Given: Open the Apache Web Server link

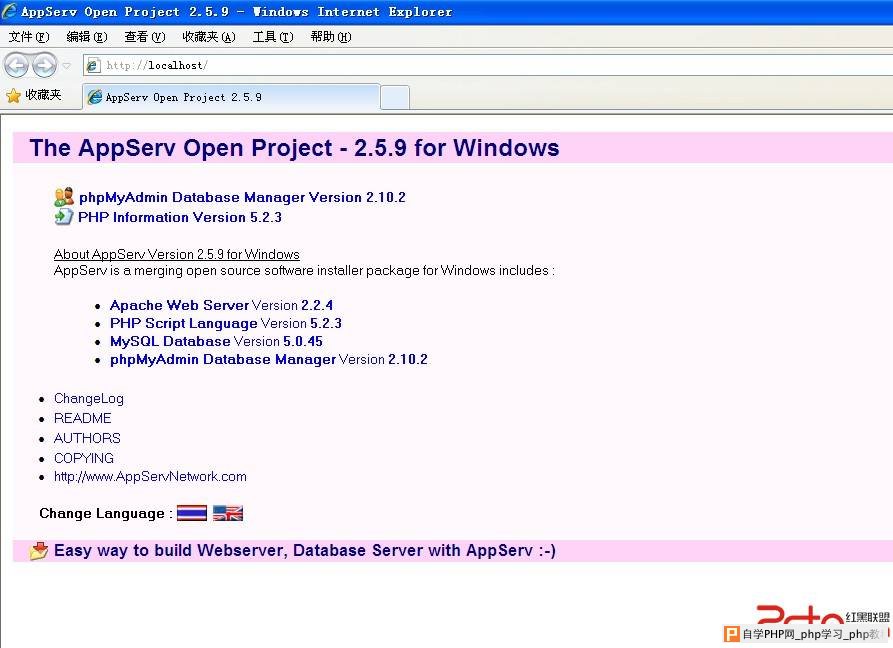Looking at the screenshot, I should click(179, 305).
